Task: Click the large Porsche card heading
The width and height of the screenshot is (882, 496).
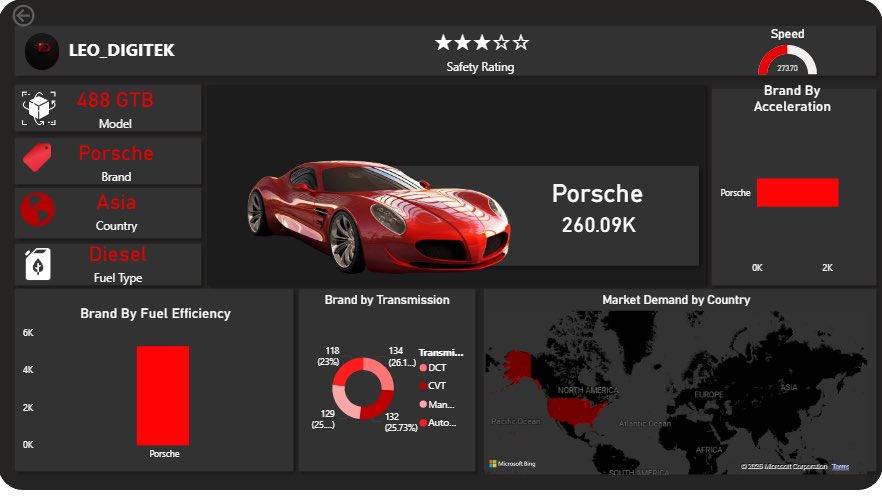Action: click(597, 194)
